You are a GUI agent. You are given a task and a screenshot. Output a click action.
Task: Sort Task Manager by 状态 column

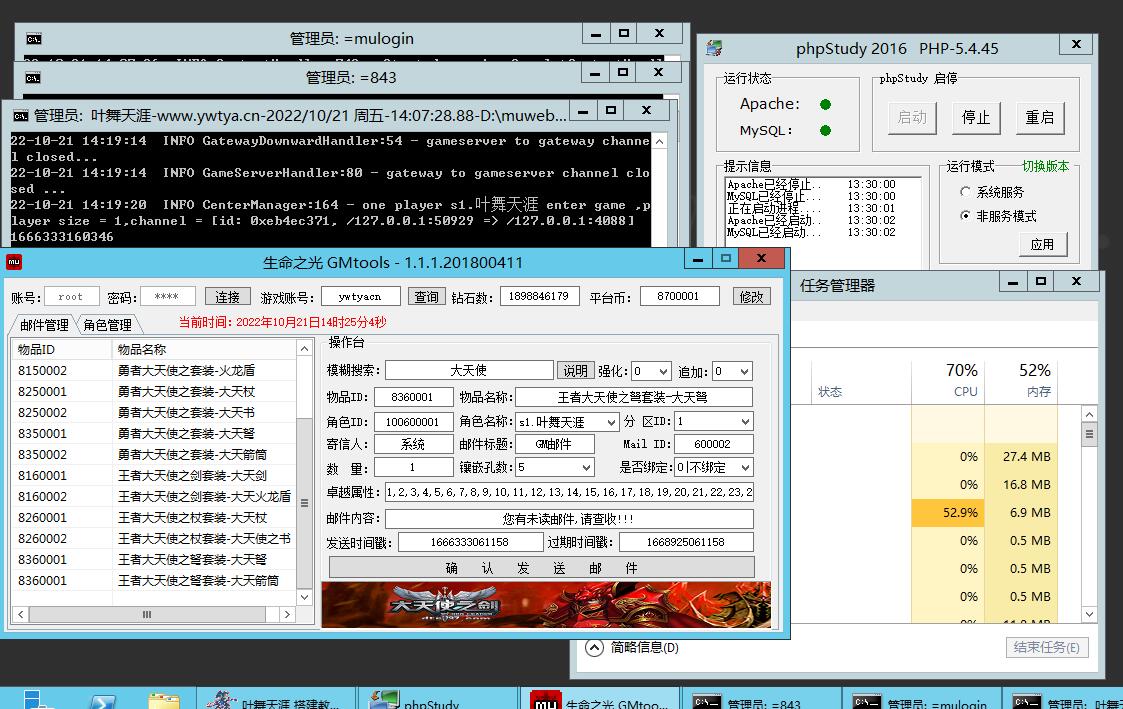(860, 380)
